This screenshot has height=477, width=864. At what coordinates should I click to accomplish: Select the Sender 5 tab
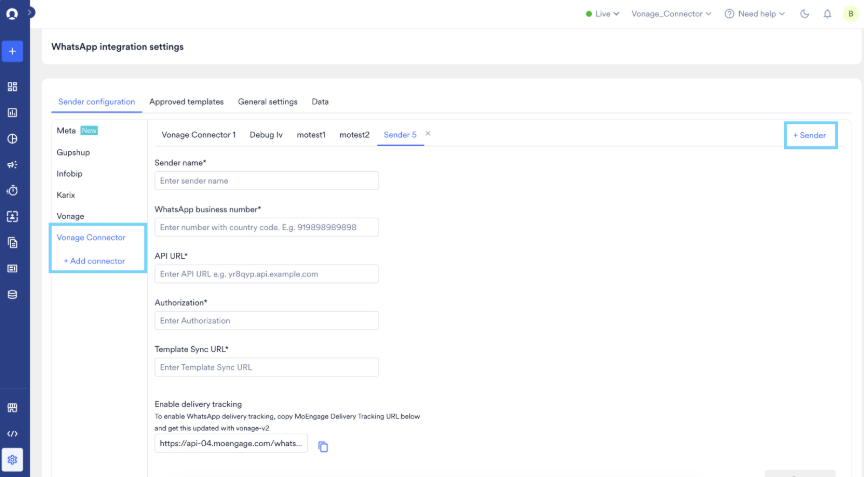pyautogui.click(x=400, y=135)
